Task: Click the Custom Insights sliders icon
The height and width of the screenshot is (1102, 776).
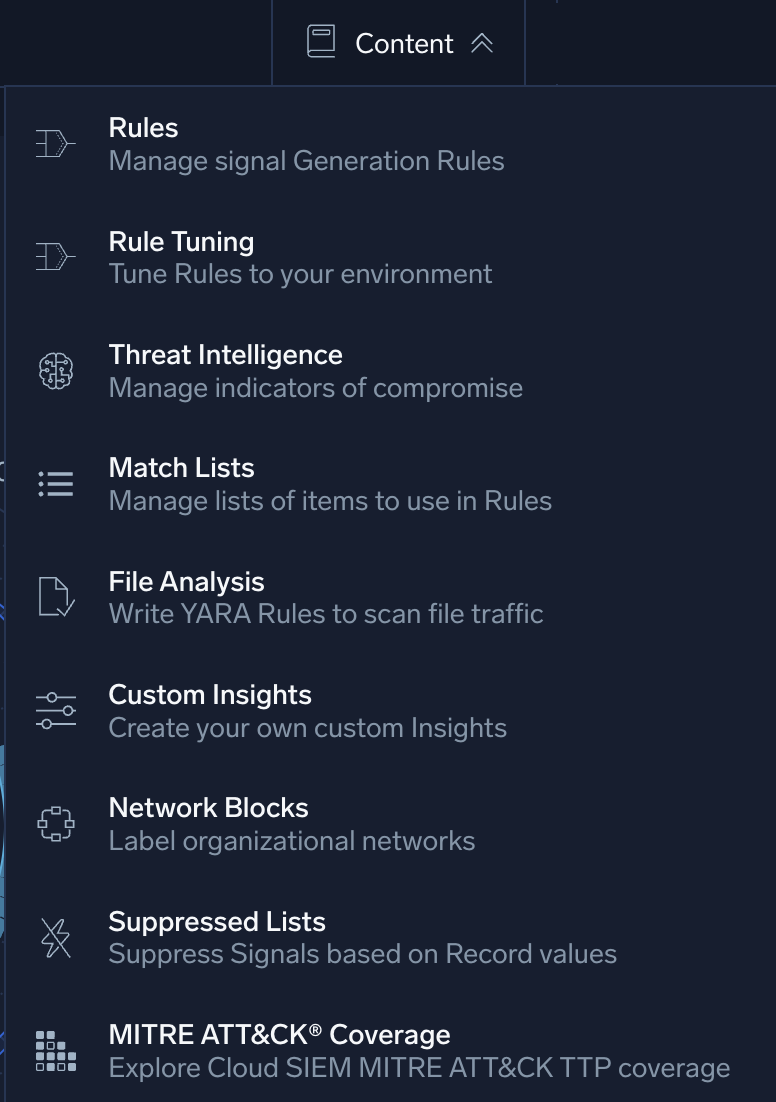Action: click(56, 710)
